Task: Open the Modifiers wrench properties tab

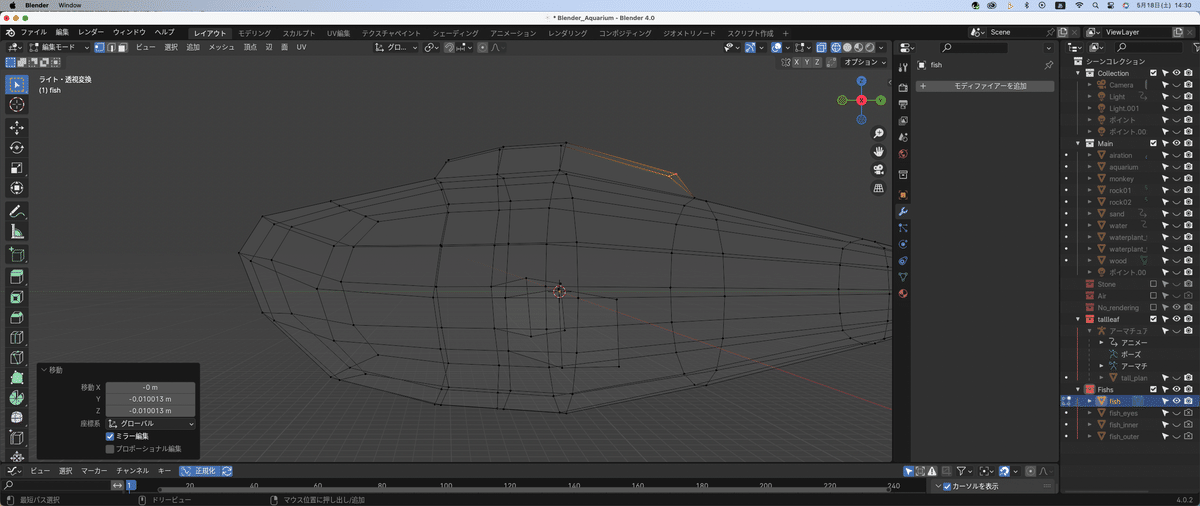Action: click(x=903, y=212)
